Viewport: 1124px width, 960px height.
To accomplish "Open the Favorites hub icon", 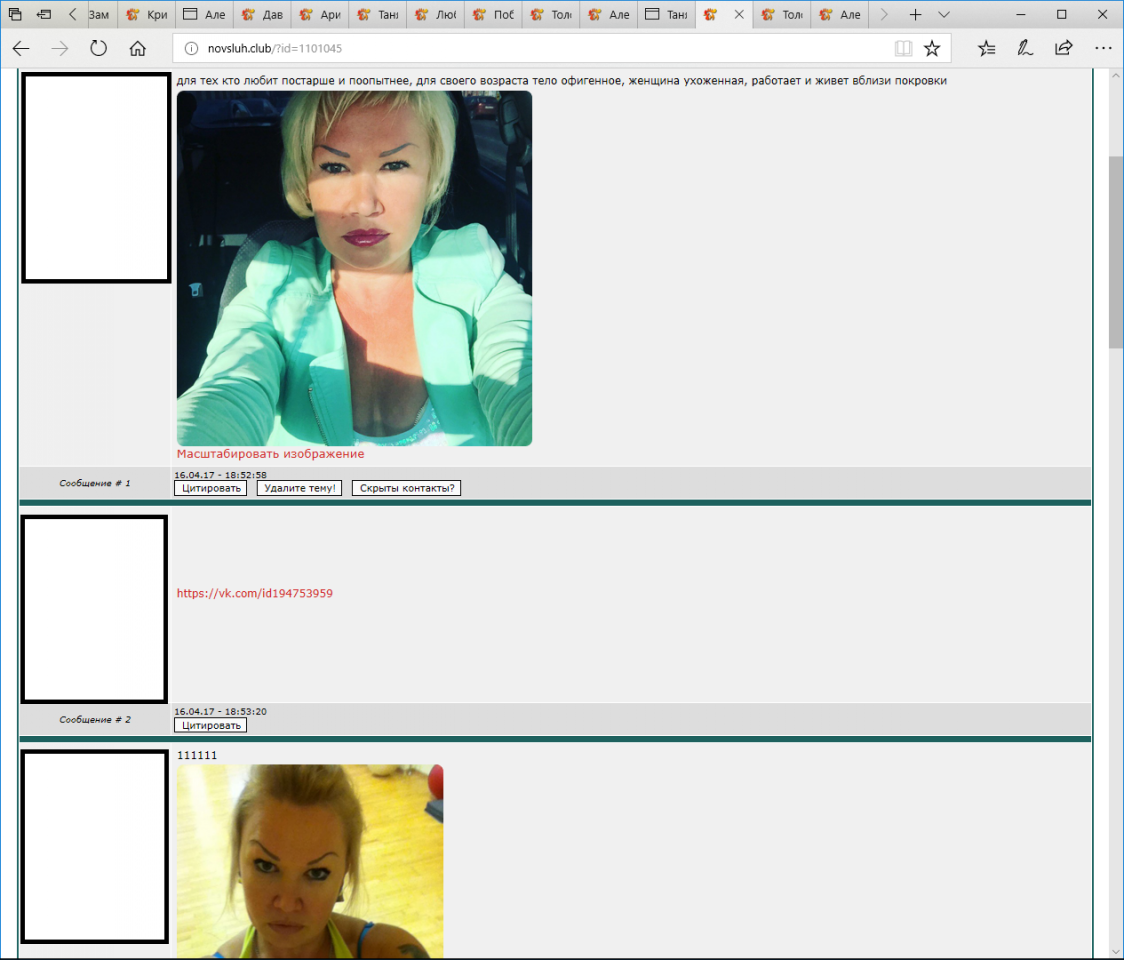I will coord(986,48).
